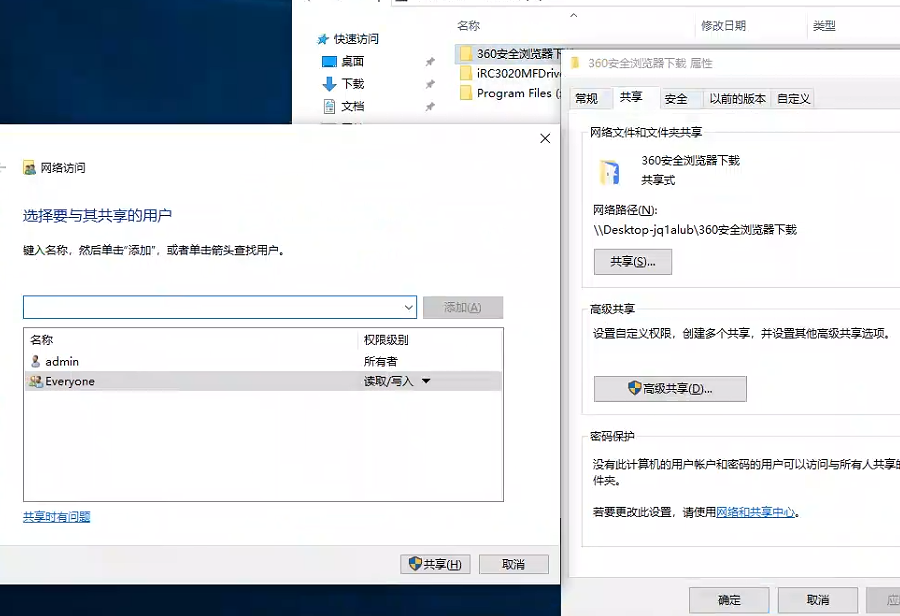Click the iRC3020MFDriv folder icon
Viewport: 900px width, 616px height.
pos(466,73)
